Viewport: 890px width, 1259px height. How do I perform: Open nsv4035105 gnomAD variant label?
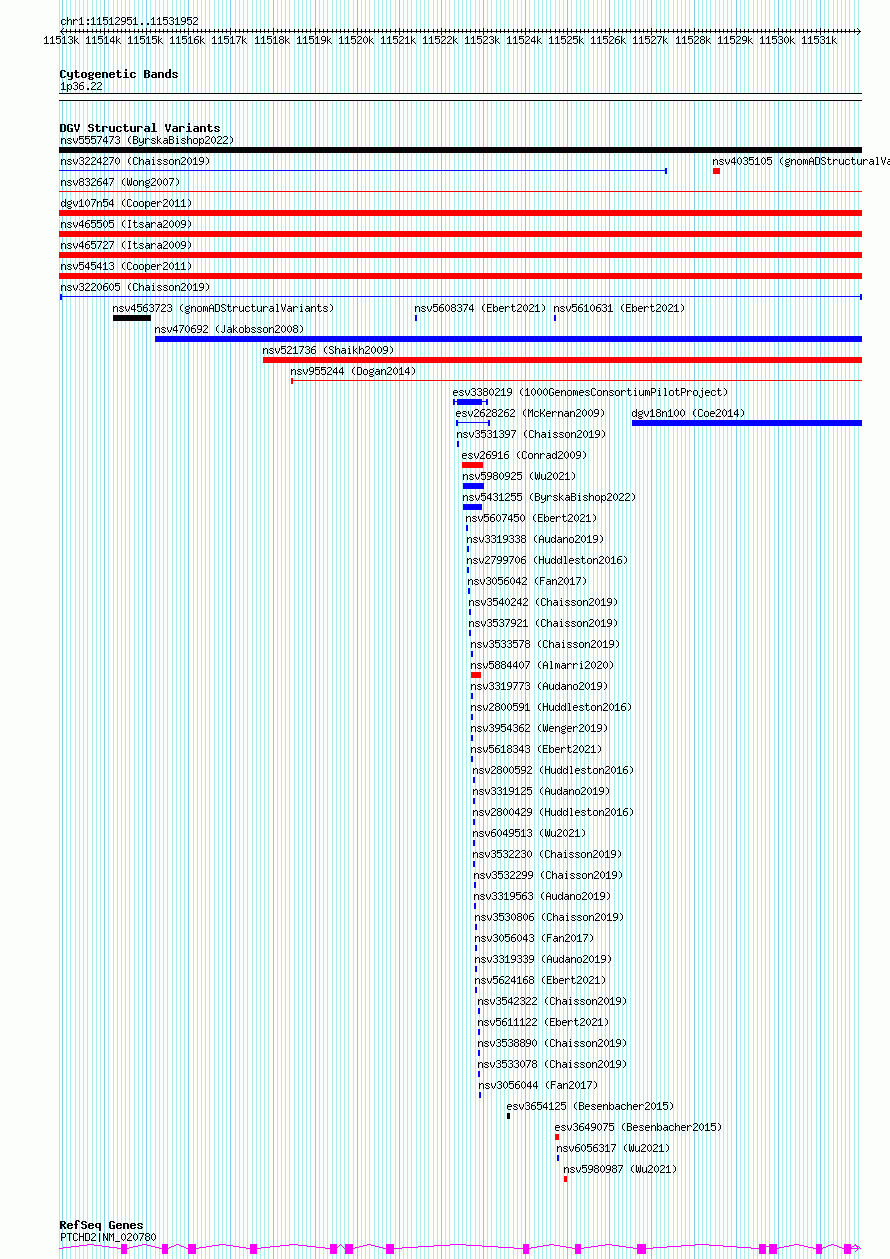tap(801, 161)
